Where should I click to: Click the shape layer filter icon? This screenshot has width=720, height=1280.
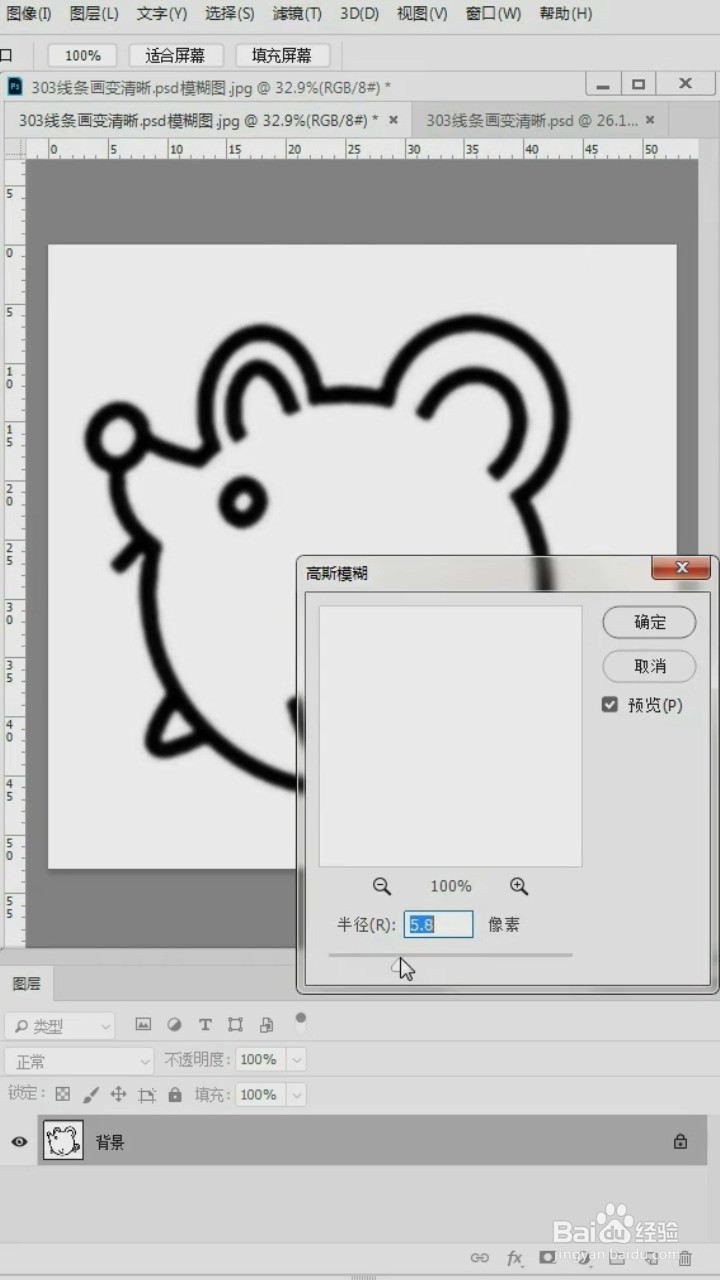[x=235, y=1025]
